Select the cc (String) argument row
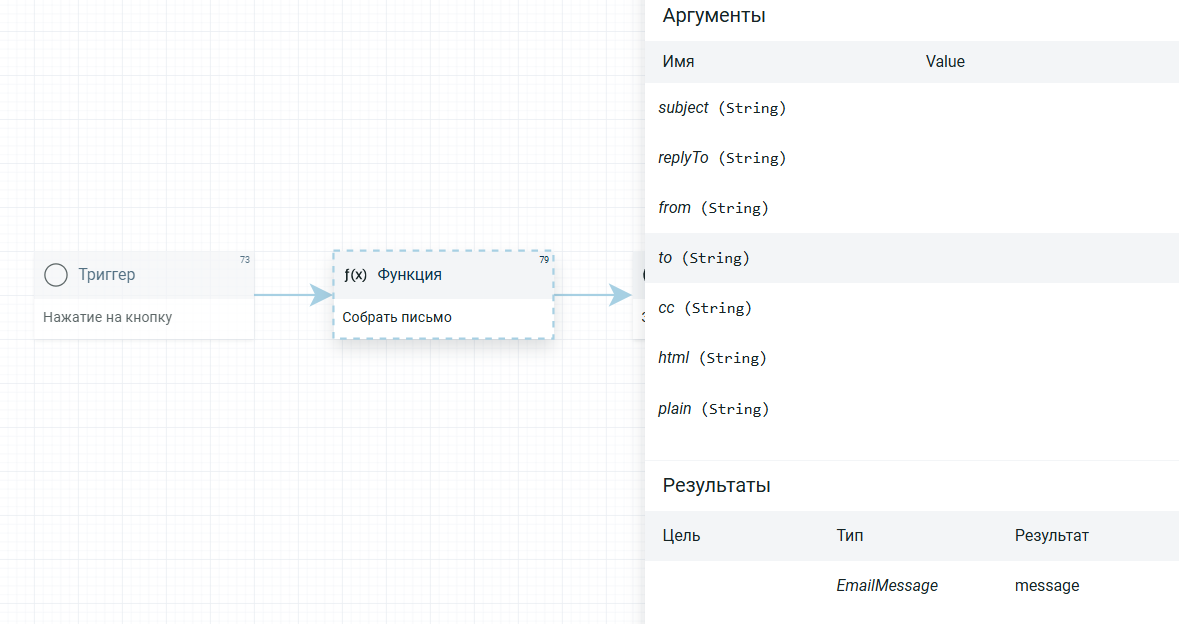 [912, 308]
